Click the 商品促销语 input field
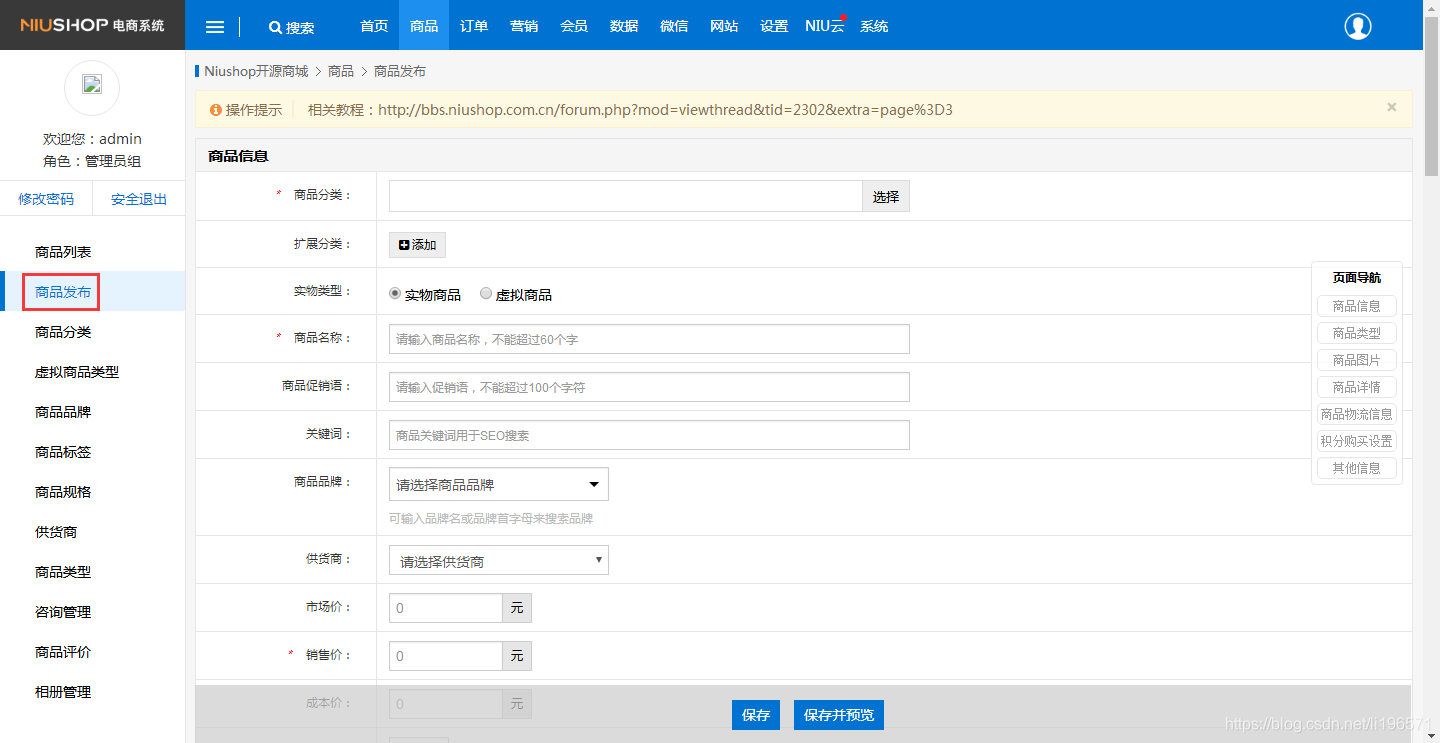The width and height of the screenshot is (1440, 743). 649,387
